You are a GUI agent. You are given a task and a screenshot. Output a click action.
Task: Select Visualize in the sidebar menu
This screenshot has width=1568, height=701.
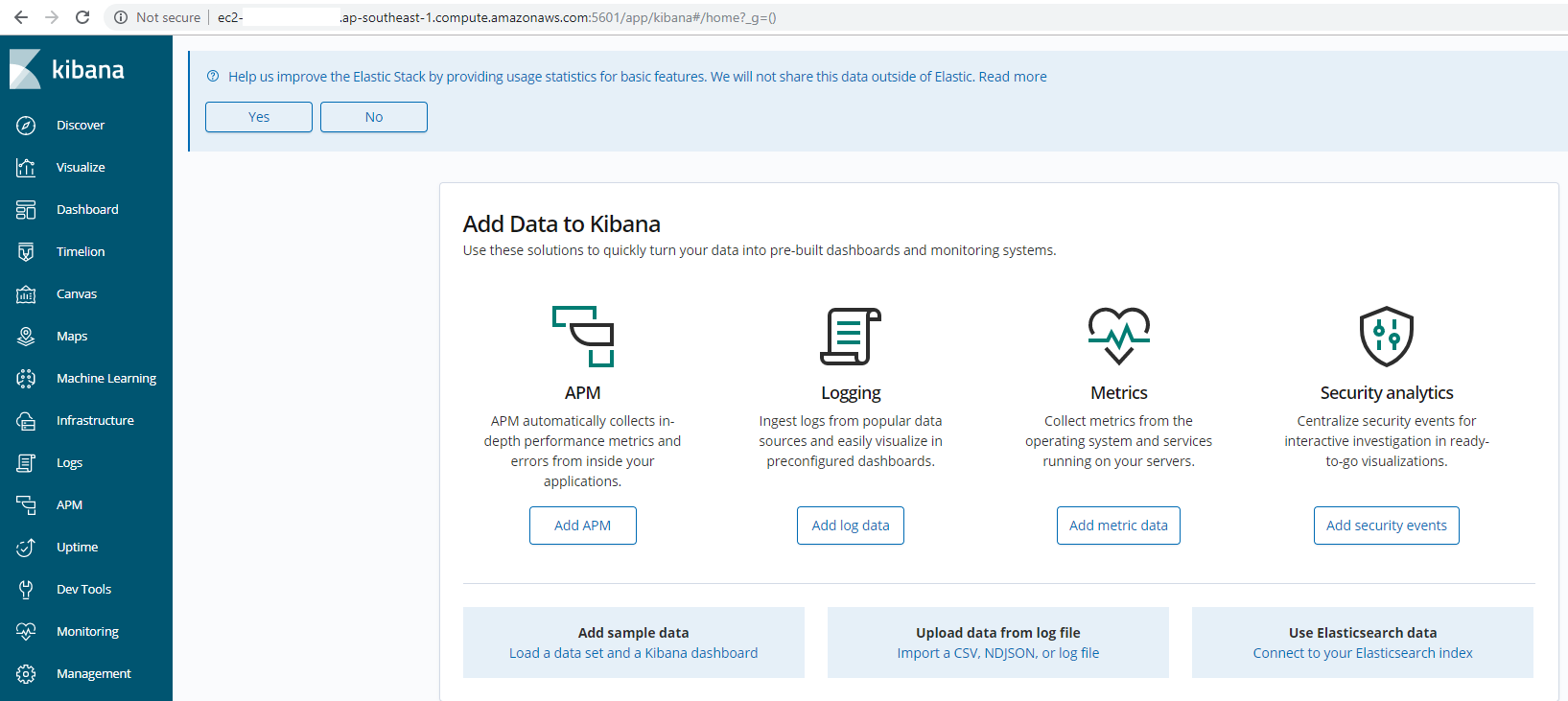coord(81,168)
